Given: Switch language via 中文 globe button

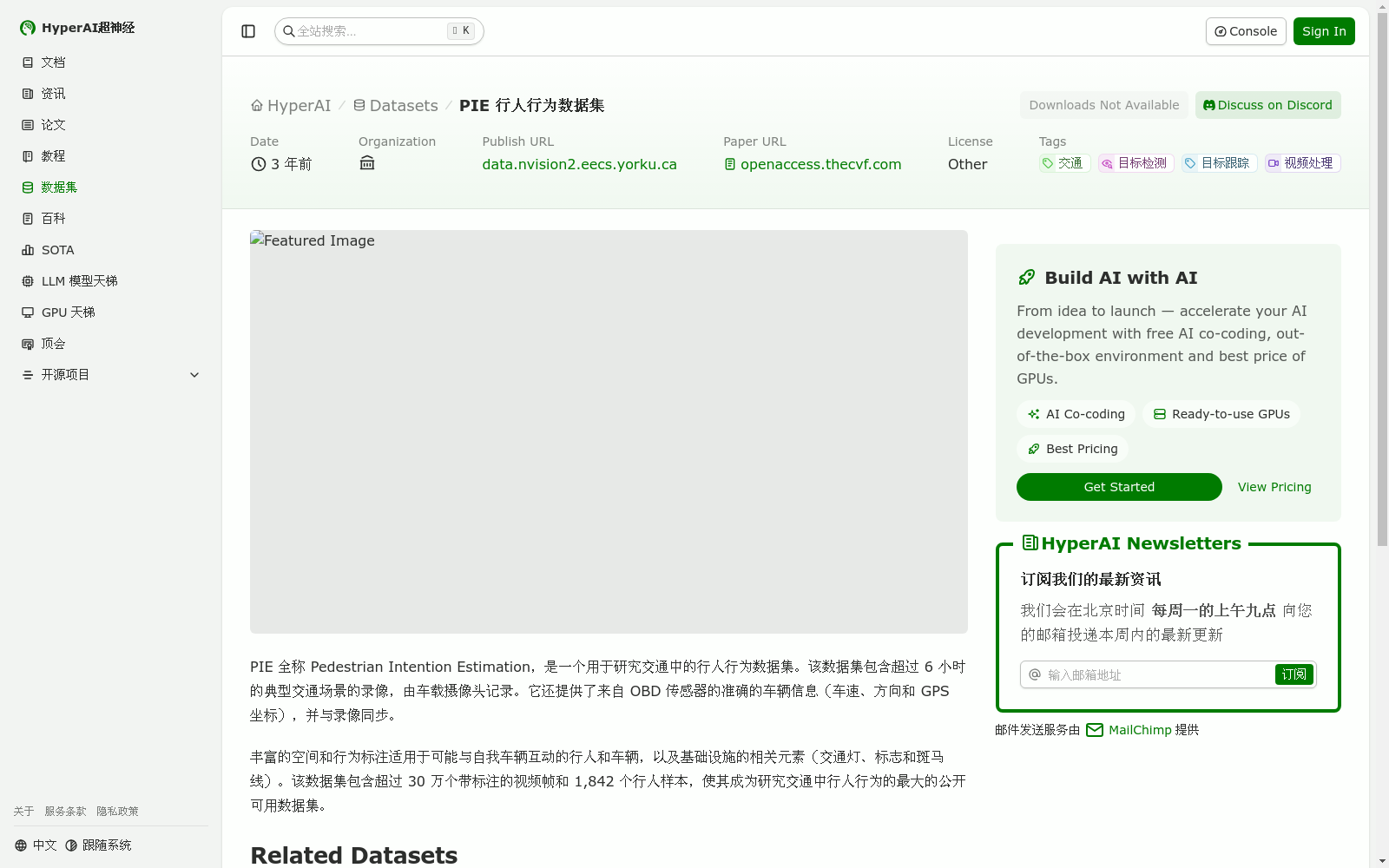Looking at the screenshot, I should 36,845.
